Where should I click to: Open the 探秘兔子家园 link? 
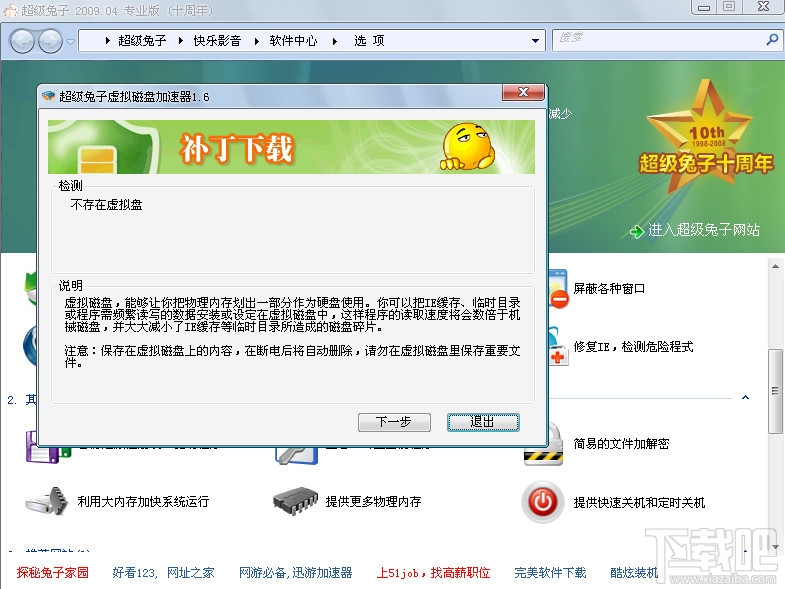tap(53, 572)
